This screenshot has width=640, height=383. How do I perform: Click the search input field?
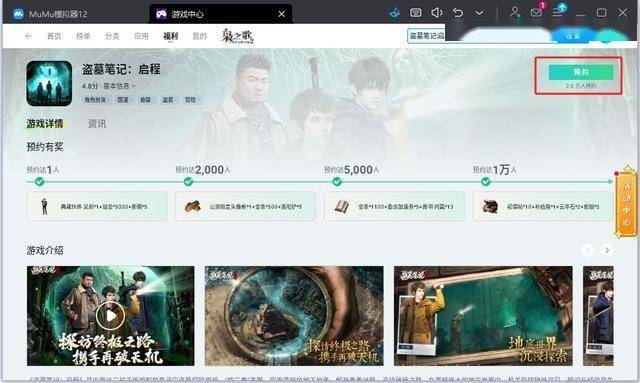click(x=426, y=36)
